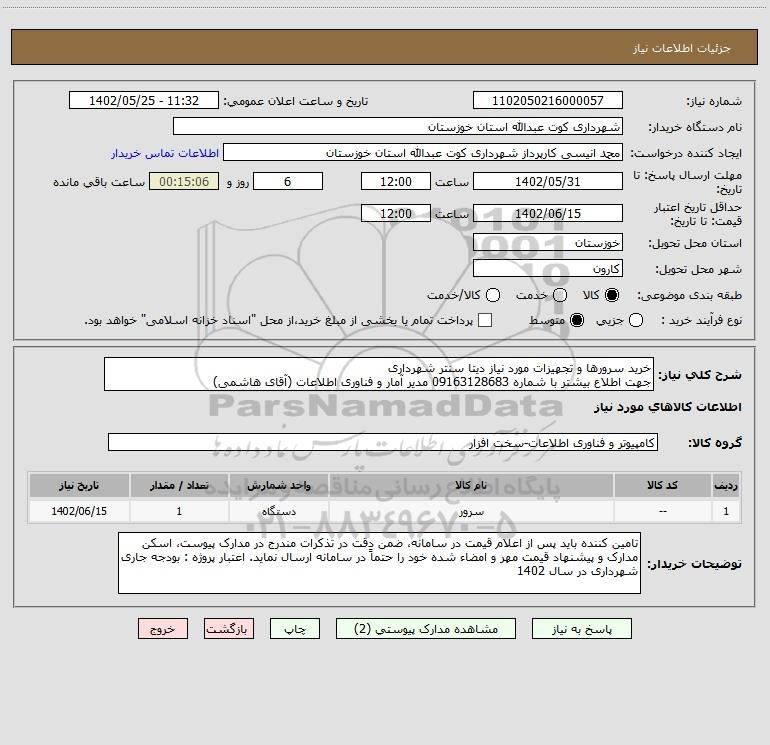The image size is (770, 745).
Task: Click the page title جزئیات اطلاعات نیاز
Action: [x=681, y=48]
